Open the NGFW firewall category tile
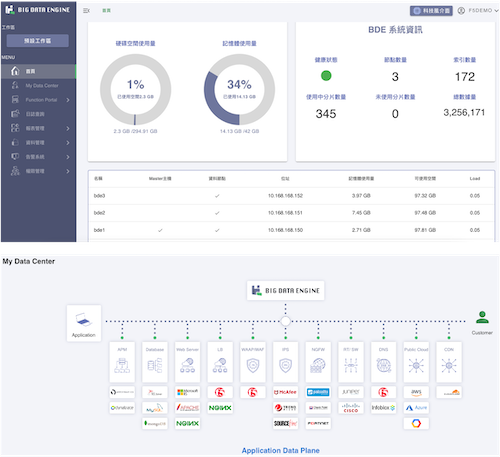 318,362
